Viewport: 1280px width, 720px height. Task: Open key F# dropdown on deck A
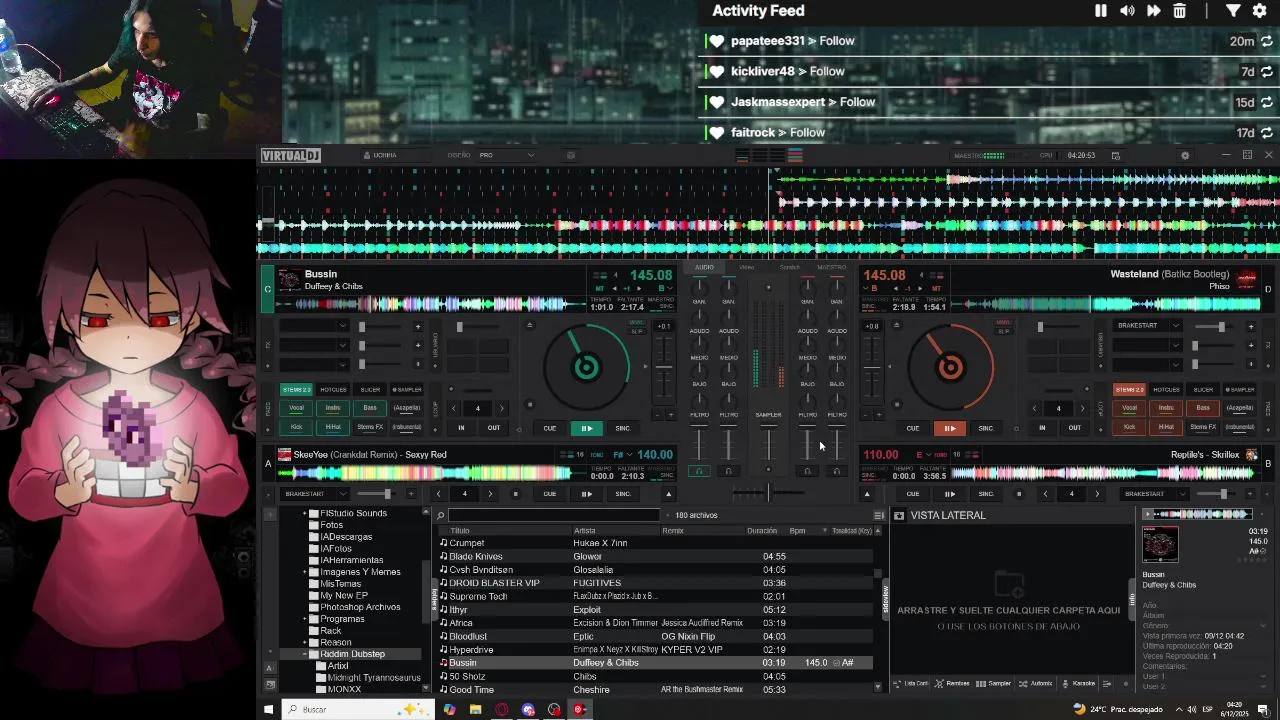[x=622, y=455]
